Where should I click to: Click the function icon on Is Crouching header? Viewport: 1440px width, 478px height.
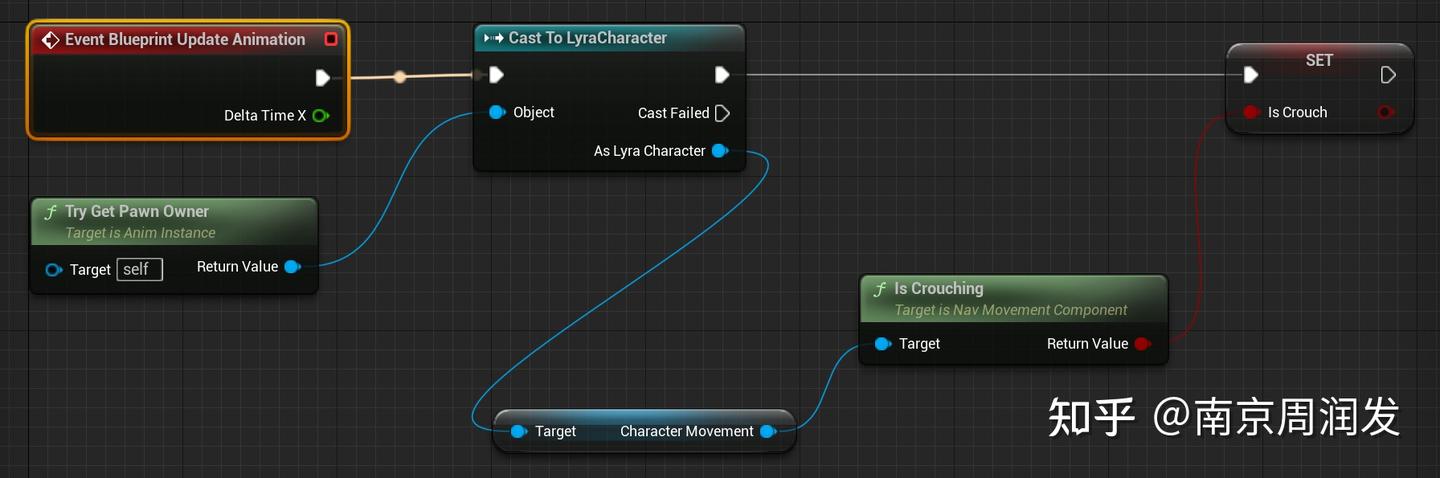click(880, 289)
